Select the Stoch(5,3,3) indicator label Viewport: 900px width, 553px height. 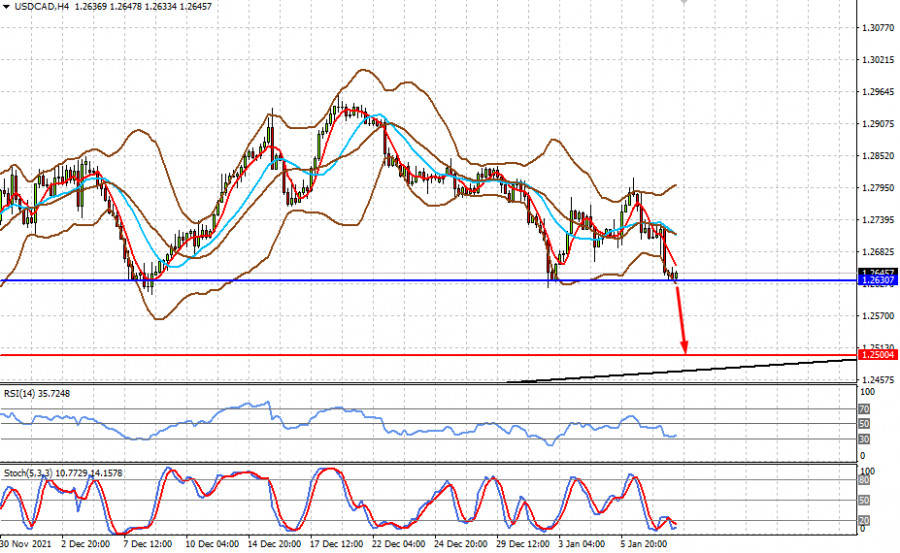click(x=63, y=473)
